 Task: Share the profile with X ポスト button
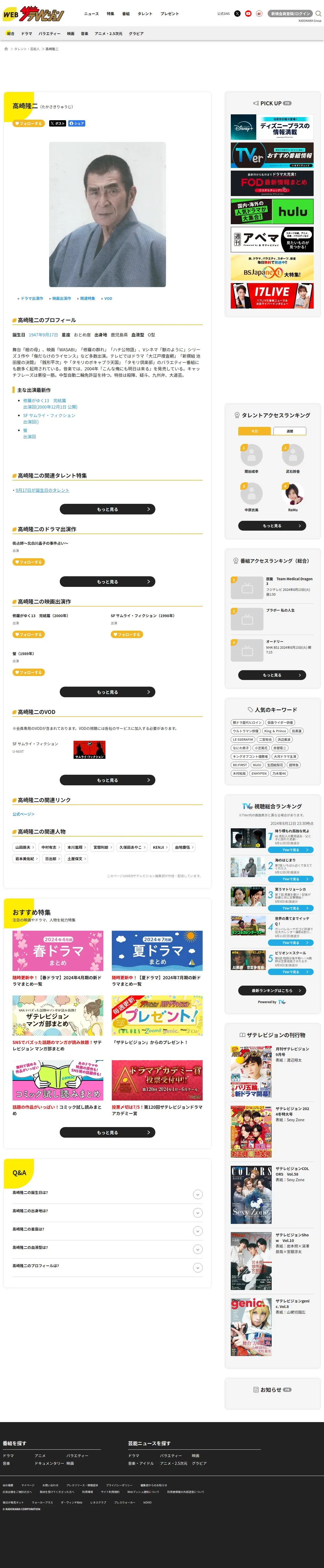point(57,124)
